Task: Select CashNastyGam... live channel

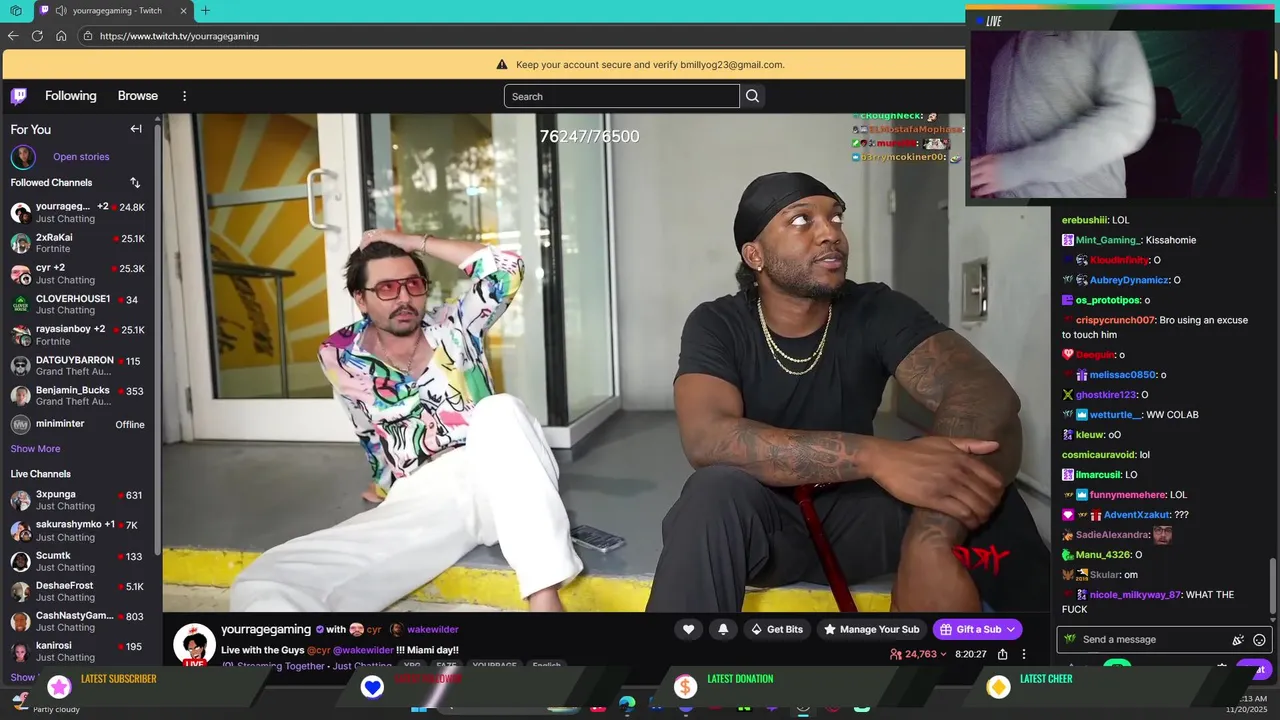Action: tap(77, 622)
